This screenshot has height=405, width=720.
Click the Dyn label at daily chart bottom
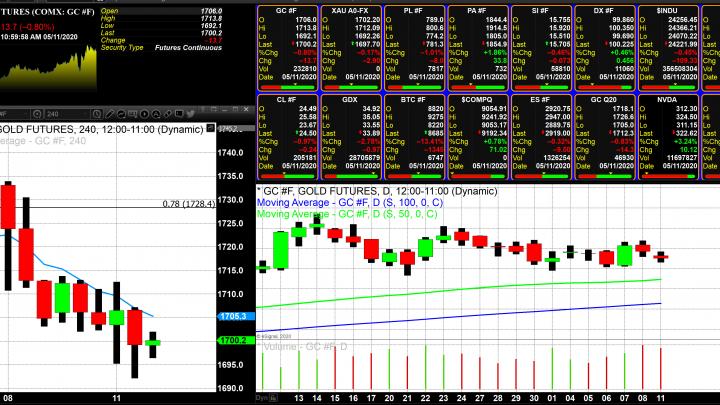[x=262, y=398]
